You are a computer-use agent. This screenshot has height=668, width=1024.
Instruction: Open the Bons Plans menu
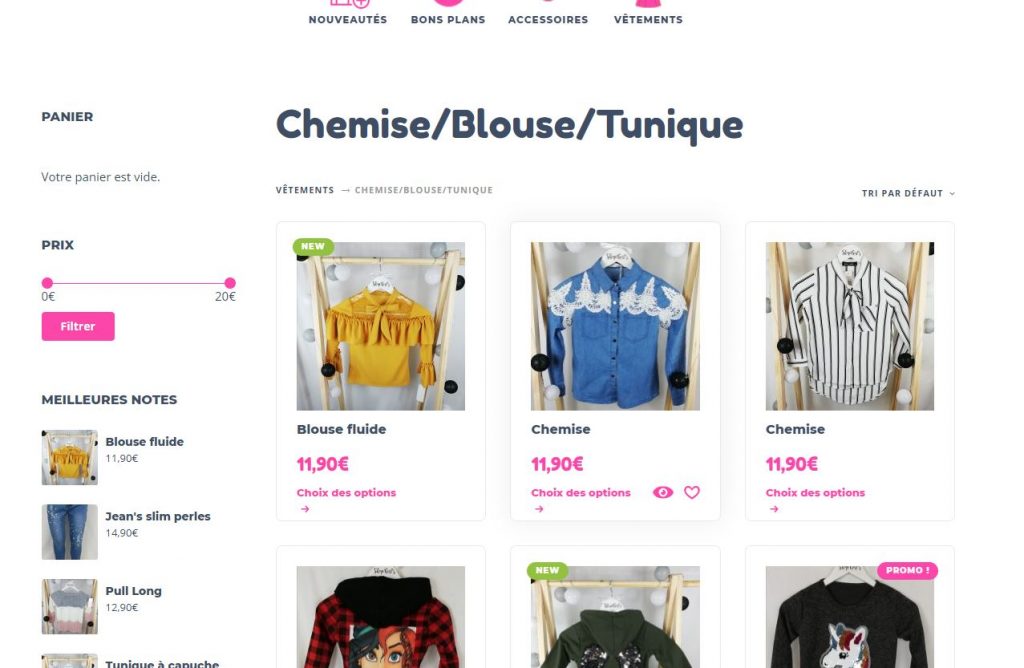[x=448, y=20]
